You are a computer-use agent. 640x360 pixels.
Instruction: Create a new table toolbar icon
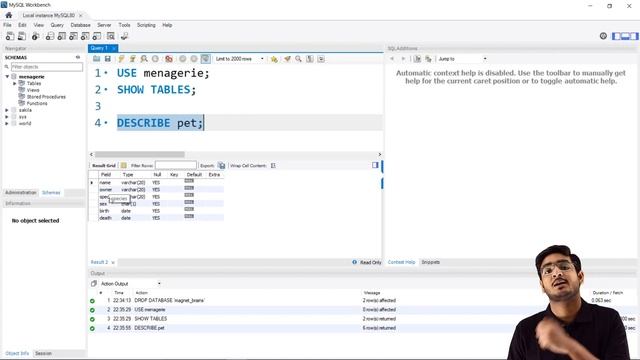pyautogui.click(x=62, y=36)
